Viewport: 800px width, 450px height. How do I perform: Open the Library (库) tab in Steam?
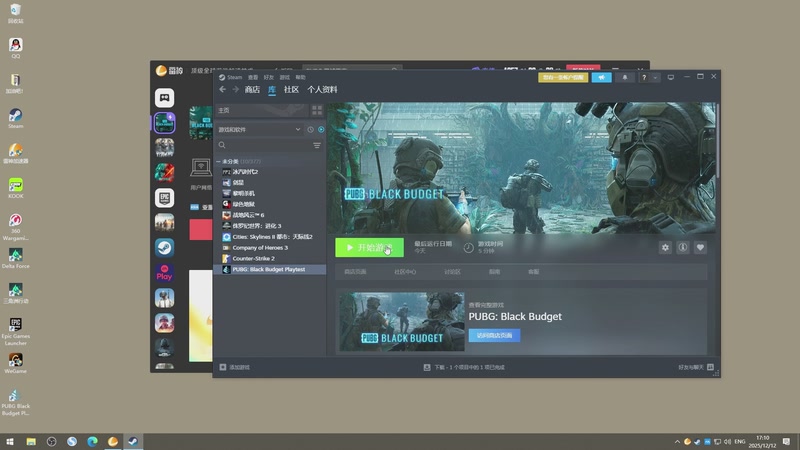(x=272, y=89)
